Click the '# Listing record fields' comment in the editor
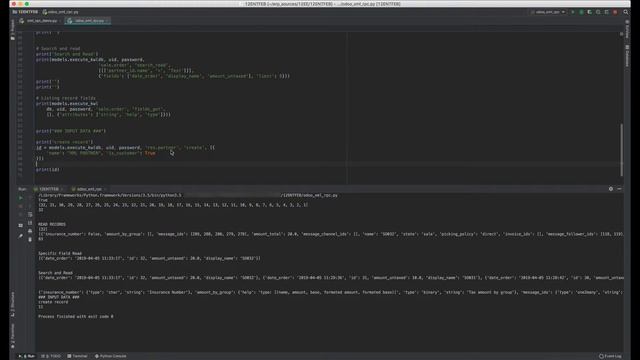The image size is (640, 360). 66,98
